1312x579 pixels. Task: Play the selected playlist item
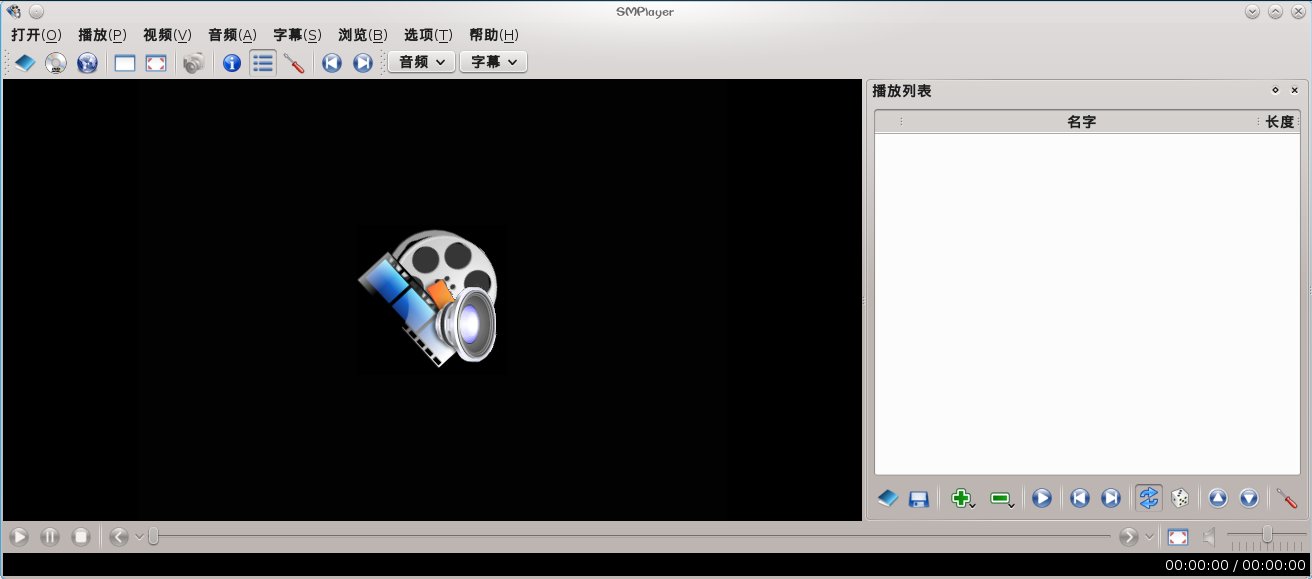(1042, 498)
